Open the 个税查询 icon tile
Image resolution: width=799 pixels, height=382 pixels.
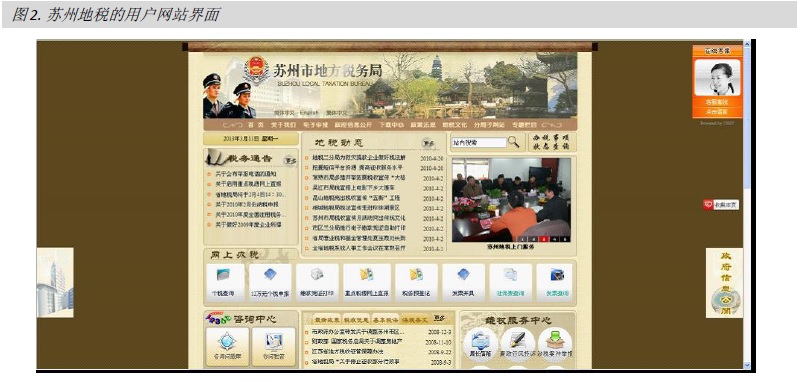[x=225, y=283]
